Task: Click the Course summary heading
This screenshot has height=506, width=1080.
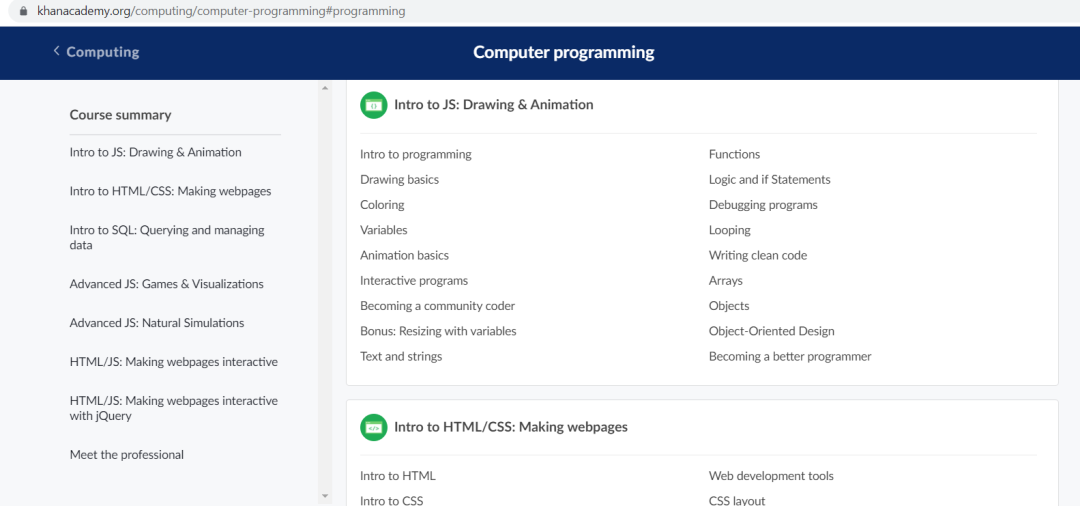Action: point(121,115)
